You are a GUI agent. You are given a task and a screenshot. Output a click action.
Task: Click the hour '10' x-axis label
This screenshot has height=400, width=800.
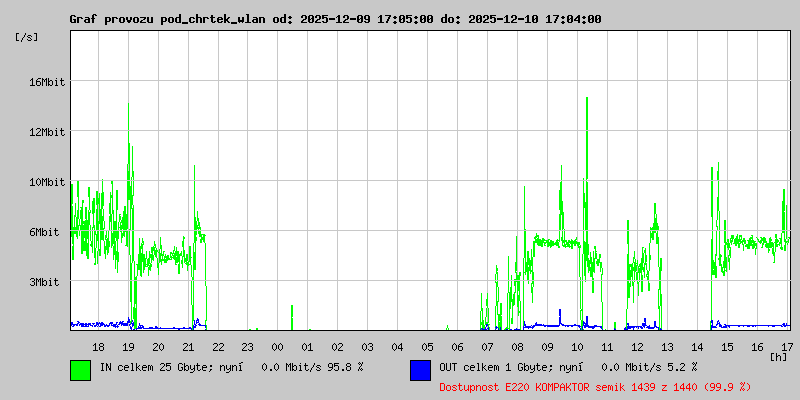(x=577, y=347)
